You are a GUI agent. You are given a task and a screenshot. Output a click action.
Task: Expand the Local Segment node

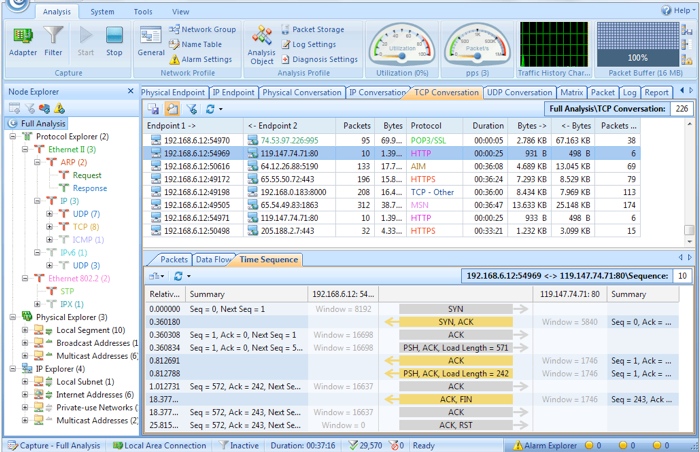pyautogui.click(x=25, y=330)
